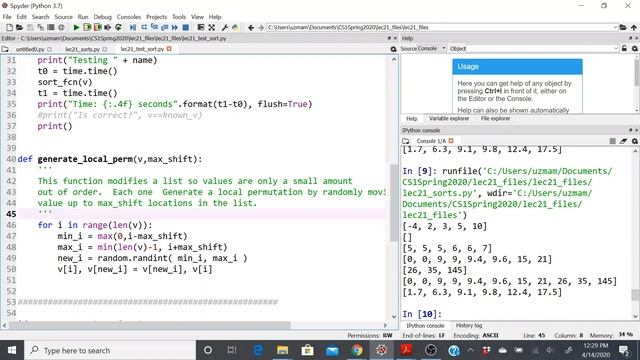The image size is (640, 360).
Task: Save the current file with the toolbar disk icon
Action: [x=30, y=27]
